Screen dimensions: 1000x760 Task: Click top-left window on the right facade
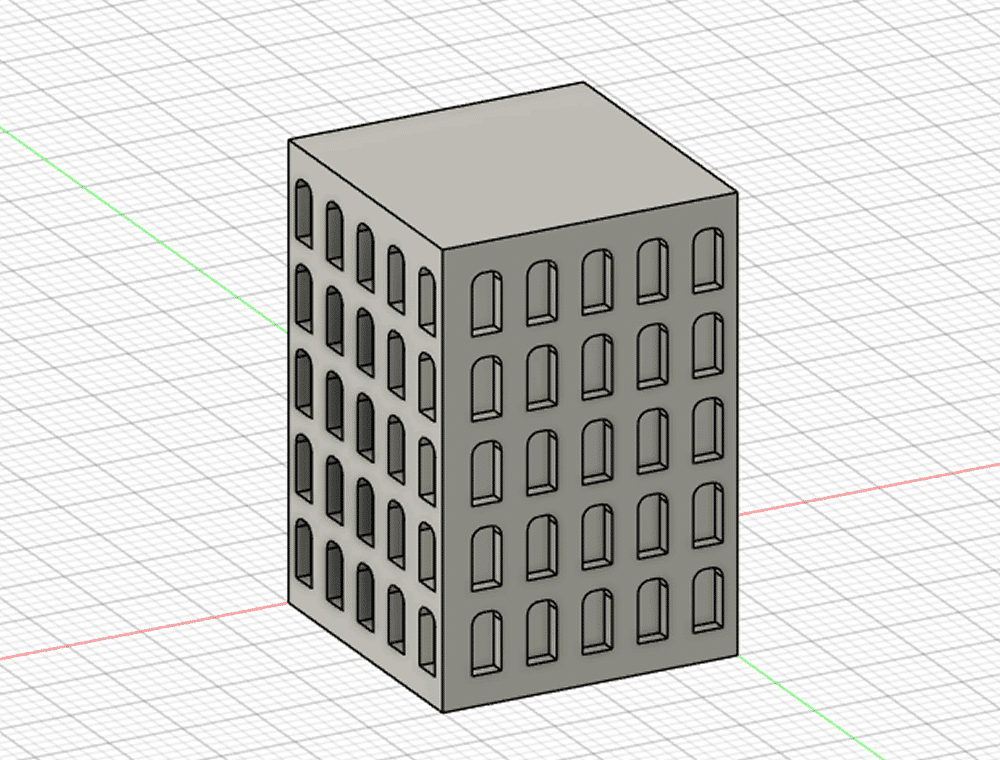point(486,301)
